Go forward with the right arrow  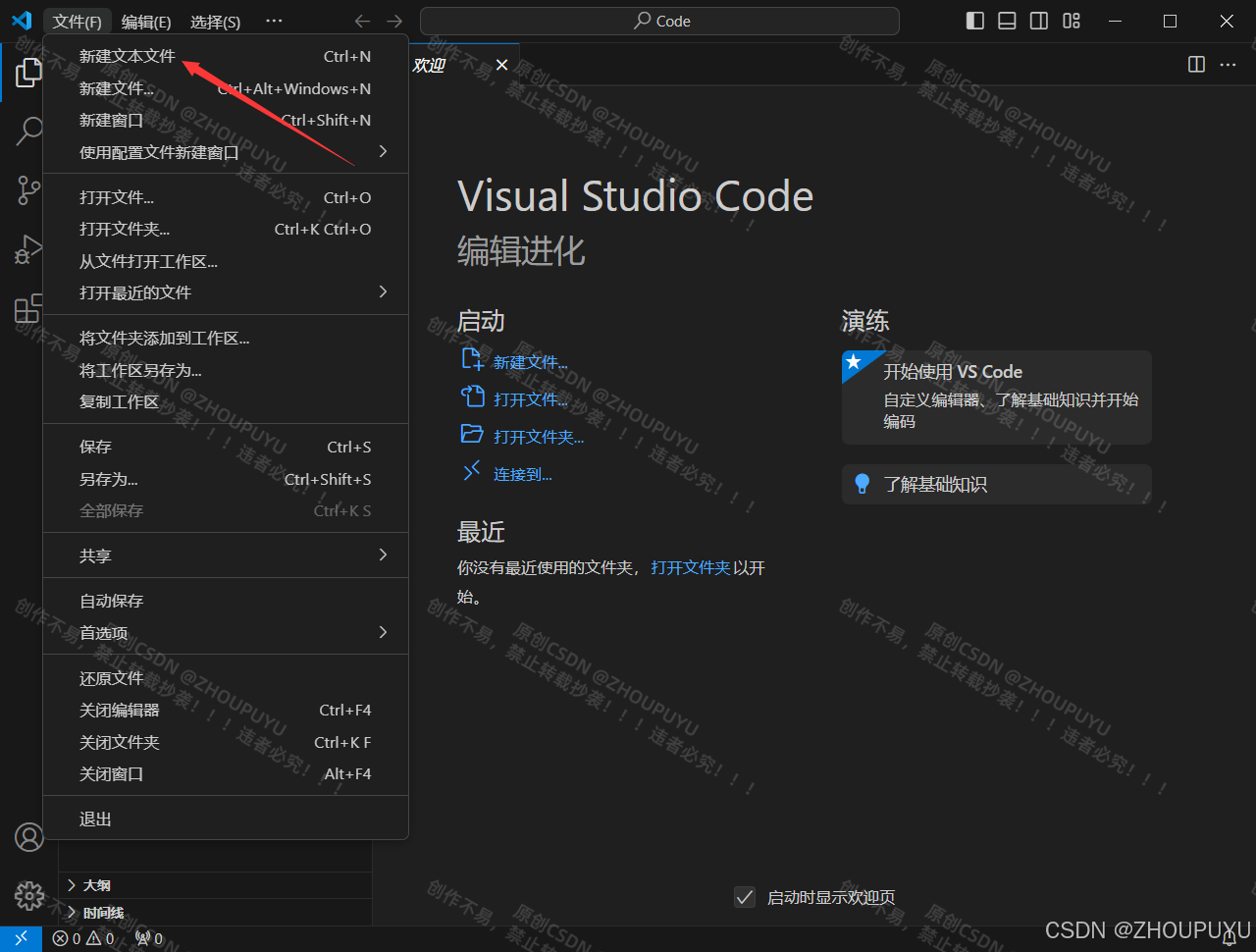click(x=394, y=21)
